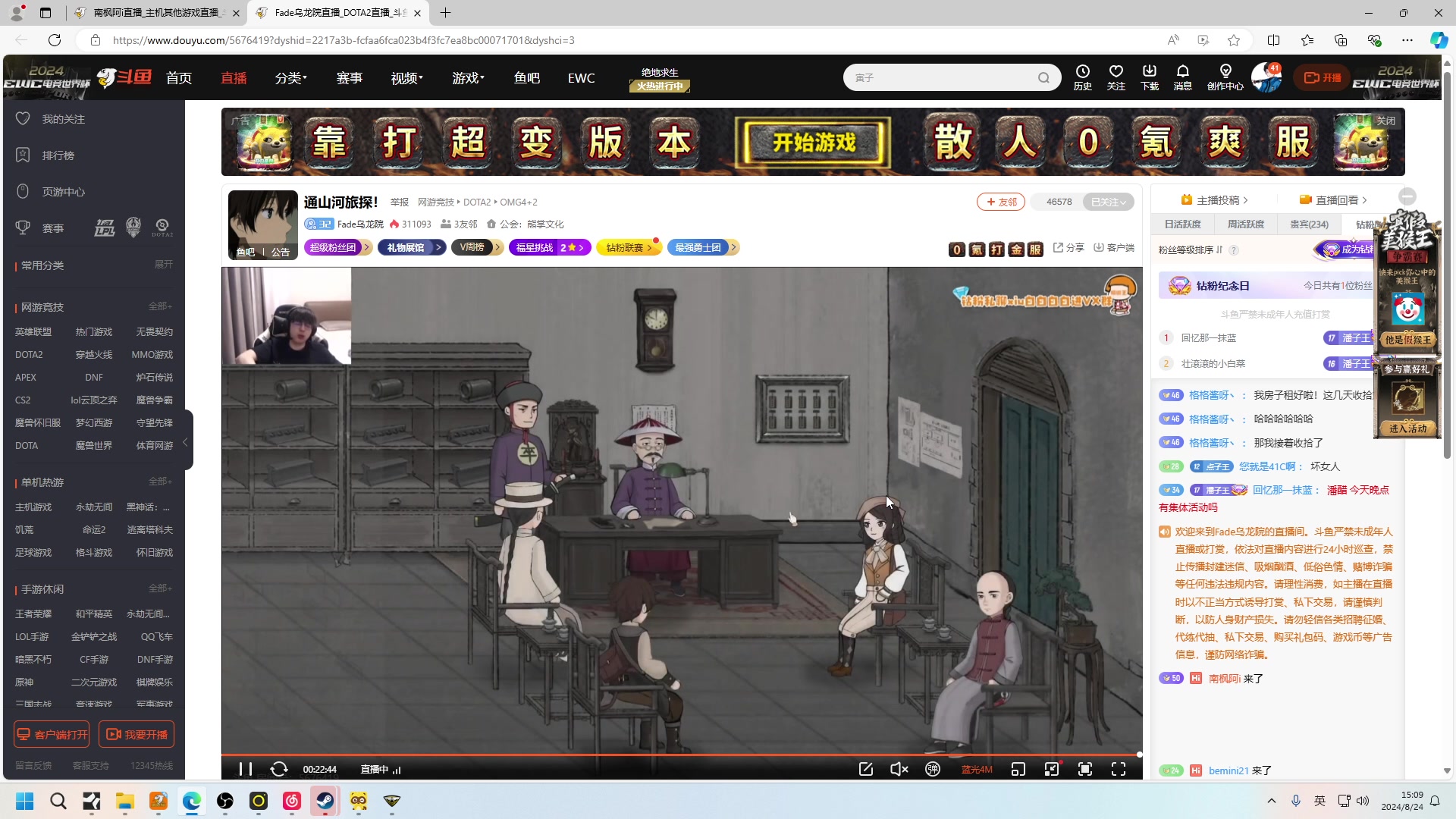The image size is (1456, 819).
Task: Collapse the left sidebar with arrow handle
Action: tap(187, 441)
